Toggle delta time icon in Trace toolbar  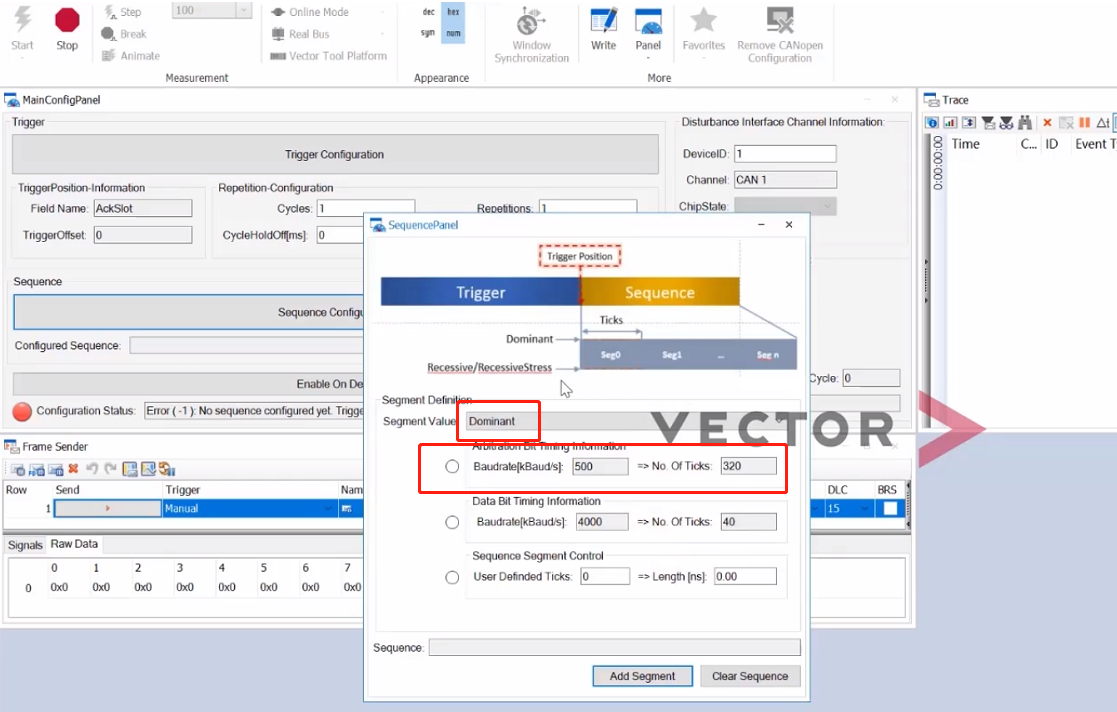point(1102,123)
